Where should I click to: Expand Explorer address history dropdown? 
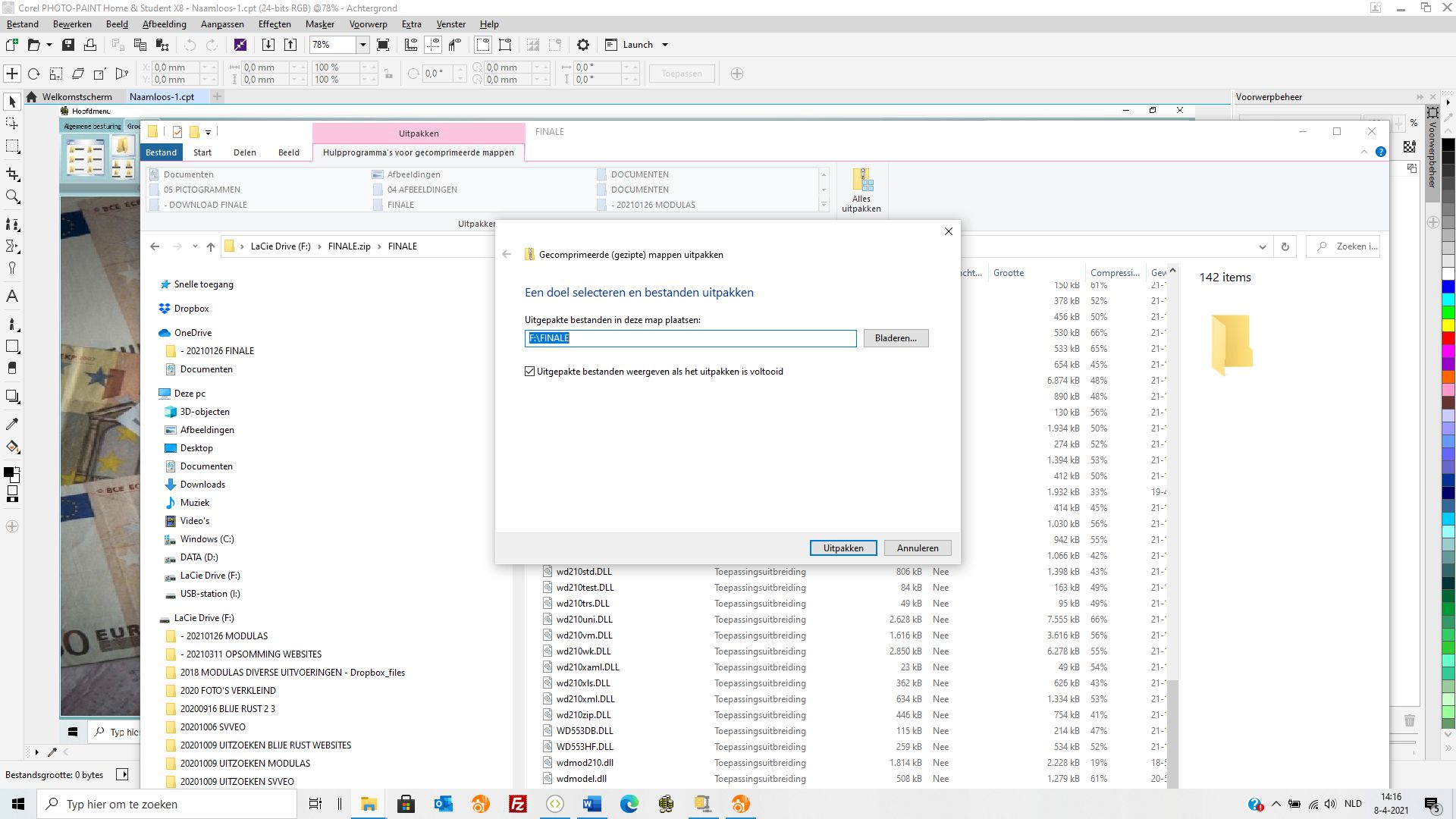coord(1263,246)
